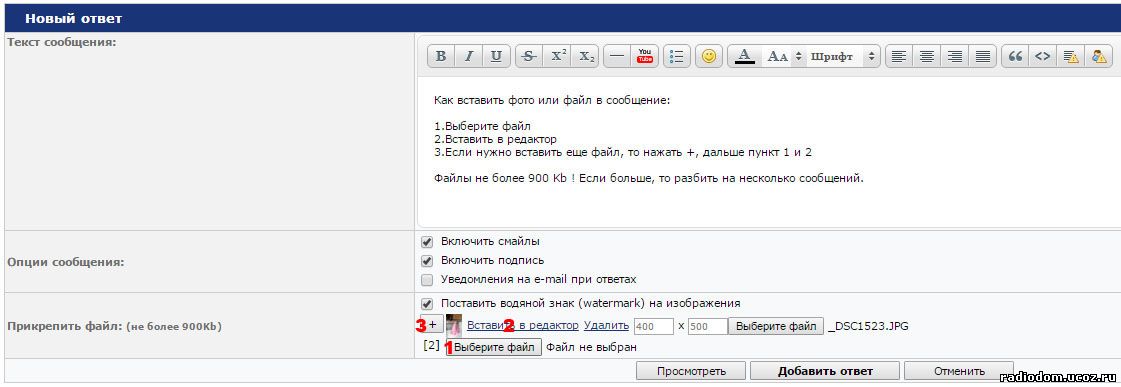Insert a code block with the <> icon
The height and width of the screenshot is (387, 1121).
[x=1043, y=57]
